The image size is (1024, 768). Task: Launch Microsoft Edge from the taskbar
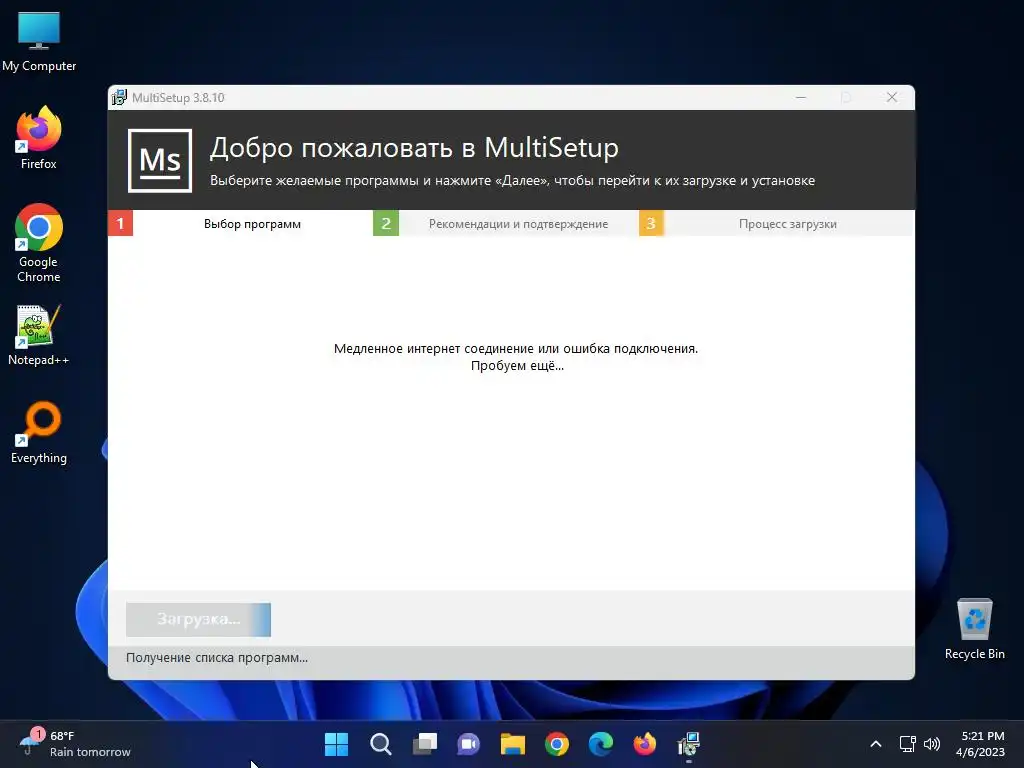(601, 744)
